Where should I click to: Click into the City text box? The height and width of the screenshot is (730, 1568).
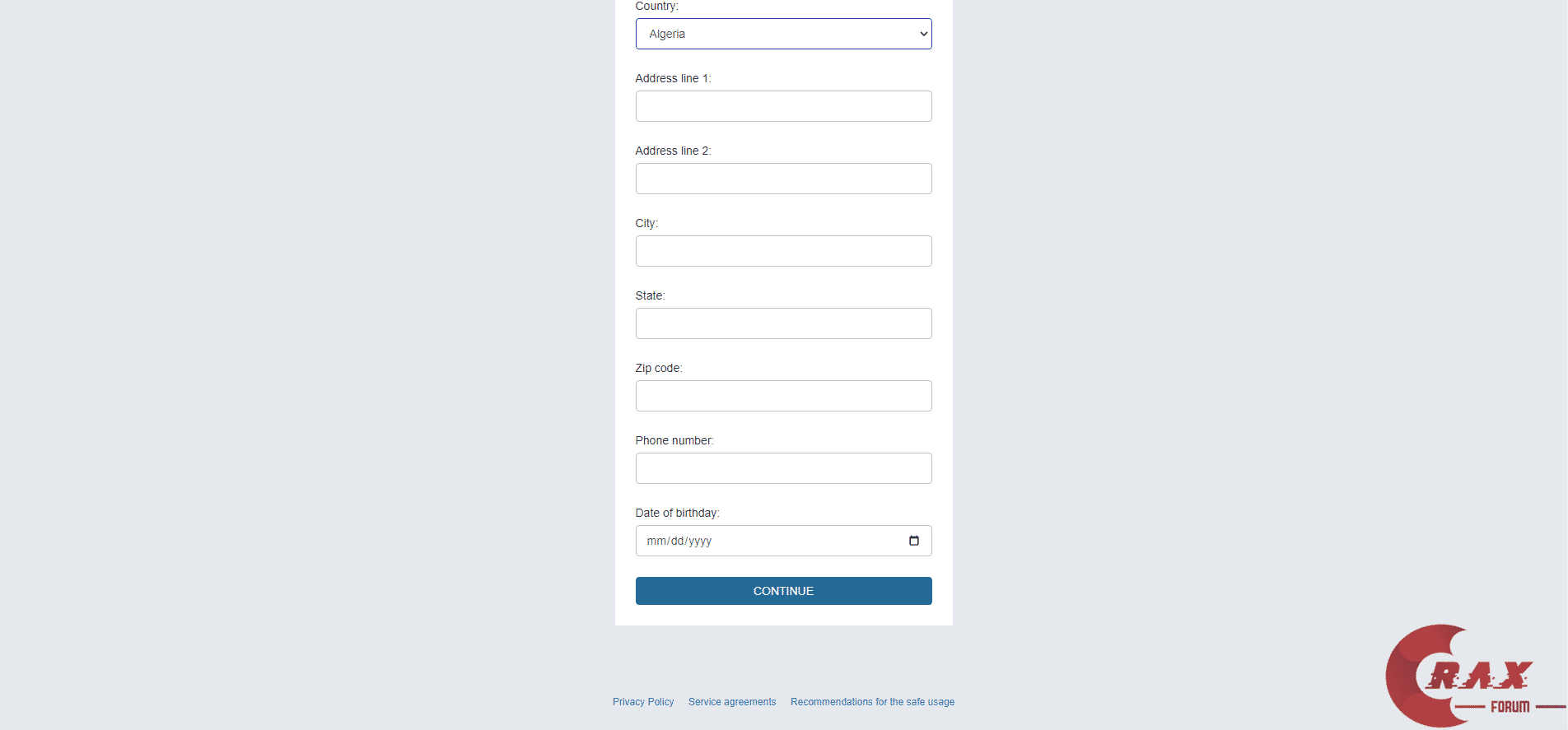(x=783, y=251)
